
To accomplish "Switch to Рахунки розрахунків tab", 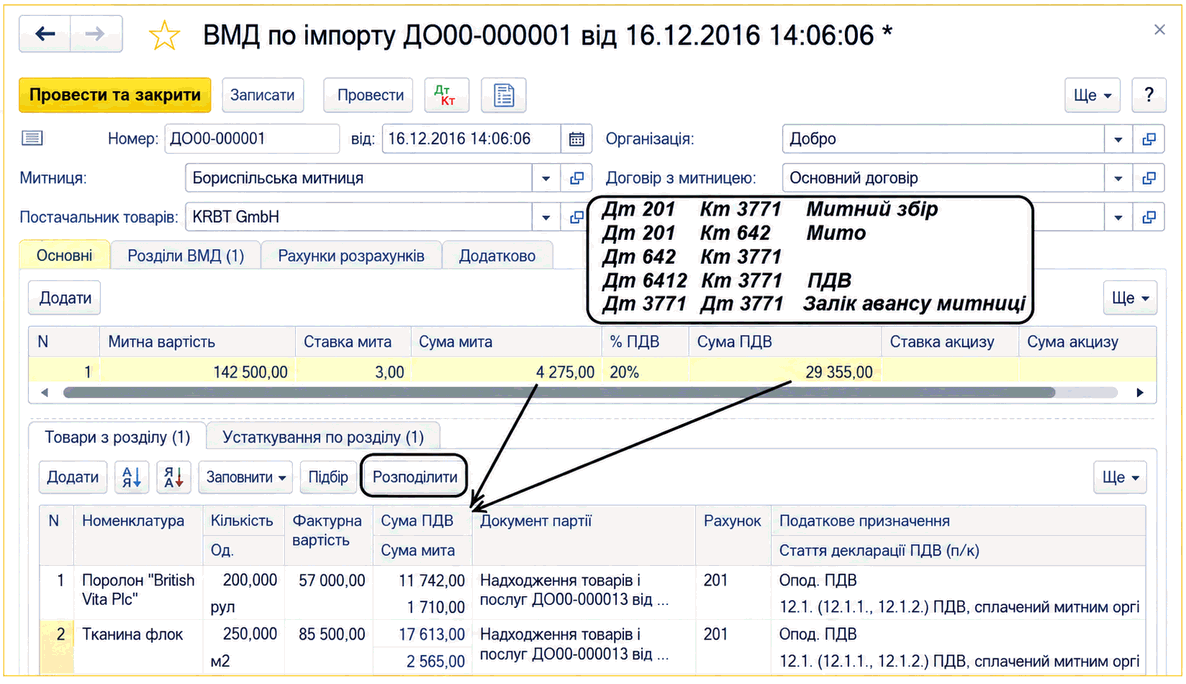I will (351, 256).
